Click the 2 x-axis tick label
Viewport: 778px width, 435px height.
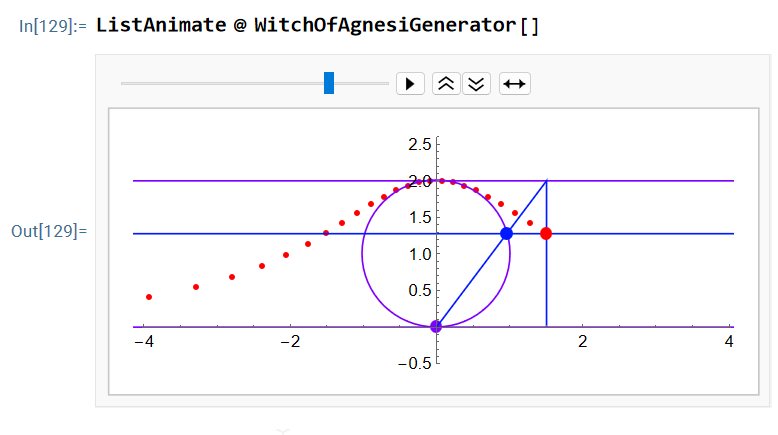[x=583, y=342]
